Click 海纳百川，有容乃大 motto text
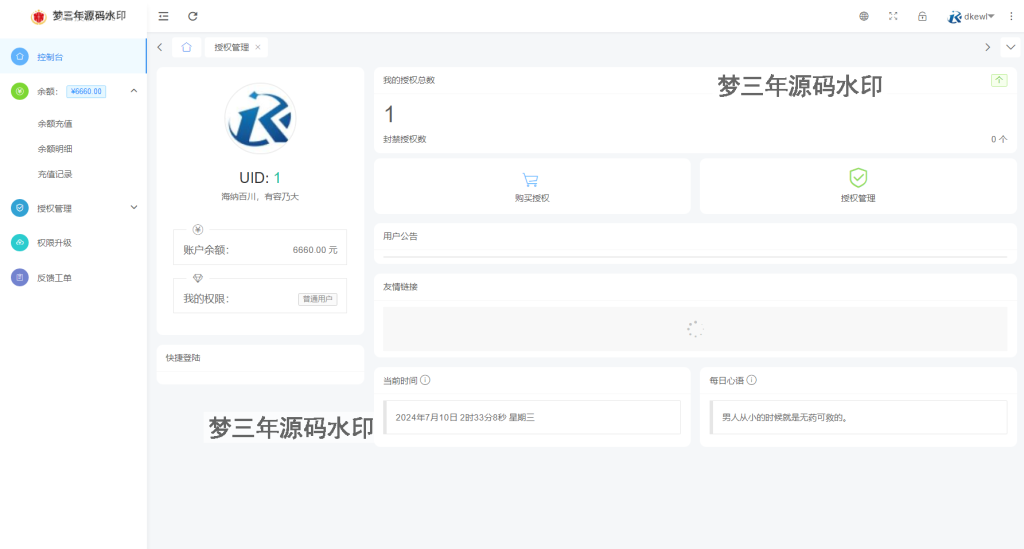The width and height of the screenshot is (1024, 549). (260, 196)
